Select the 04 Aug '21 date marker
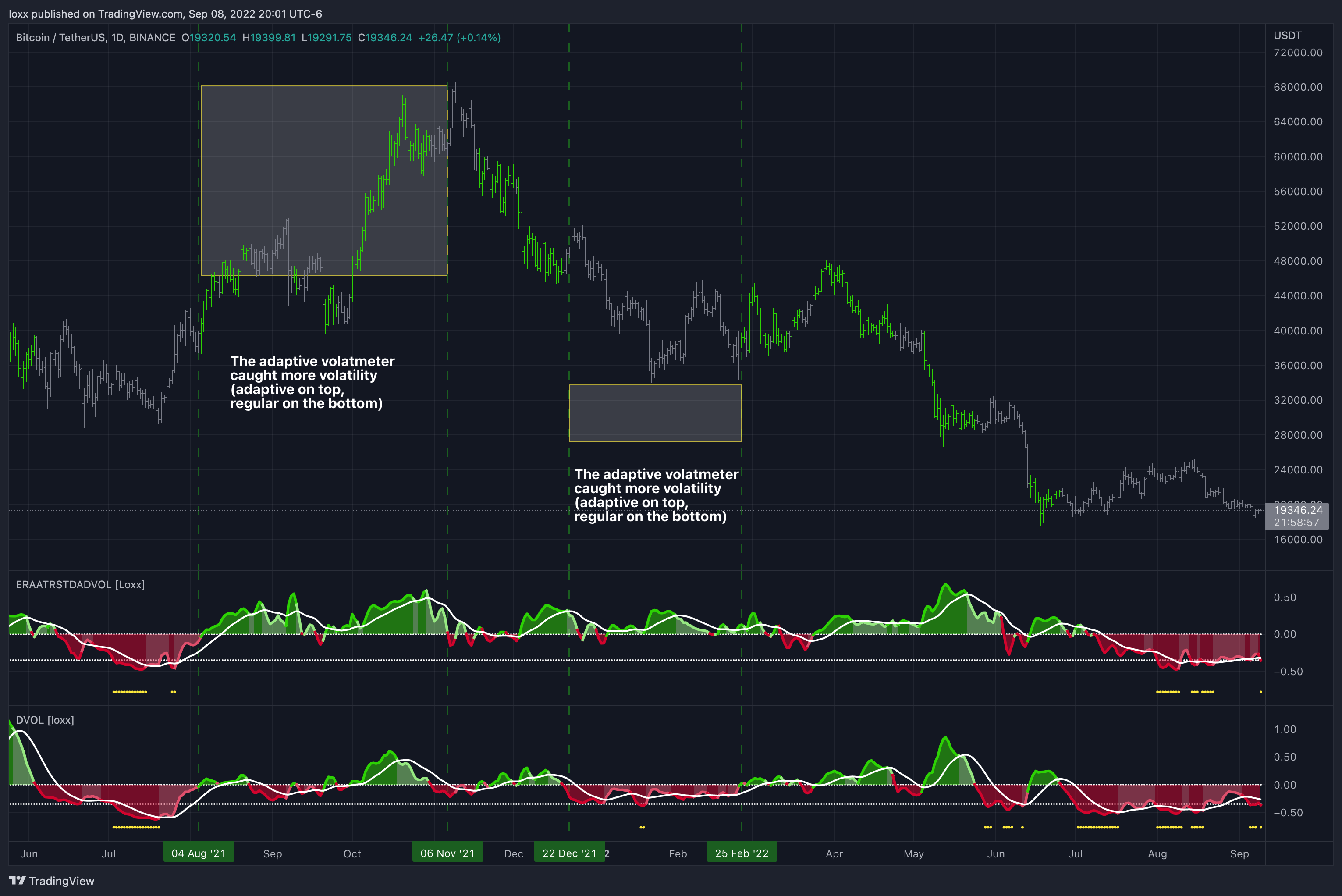Viewport: 1342px width, 896px height. (x=198, y=853)
